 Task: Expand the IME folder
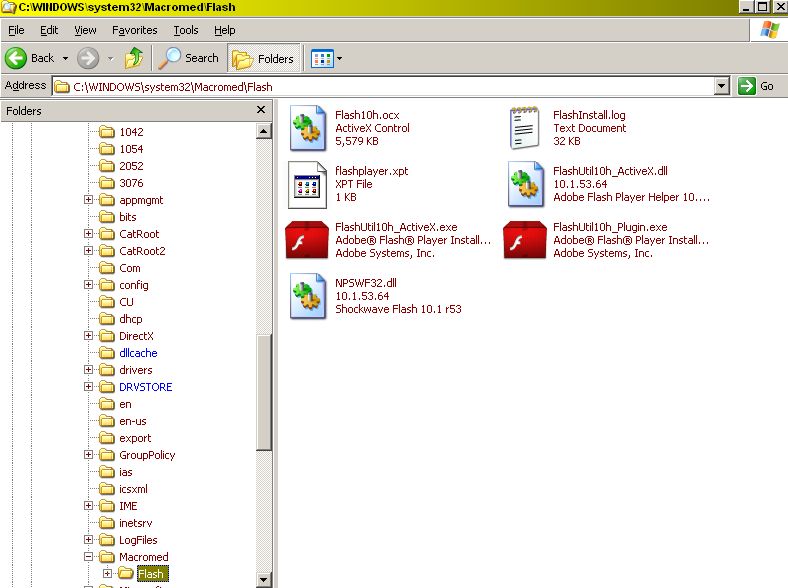pyautogui.click(x=88, y=506)
